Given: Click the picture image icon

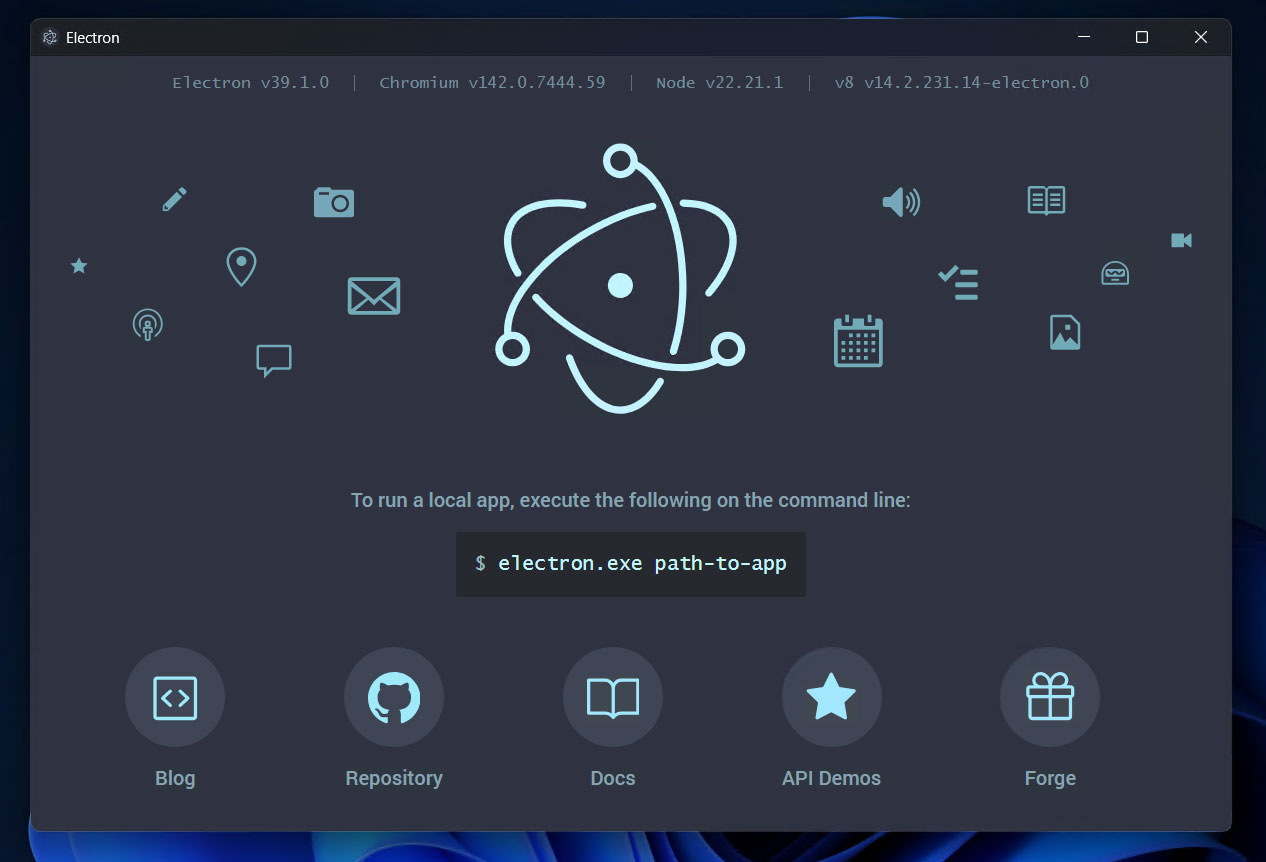Looking at the screenshot, I should [x=1065, y=332].
